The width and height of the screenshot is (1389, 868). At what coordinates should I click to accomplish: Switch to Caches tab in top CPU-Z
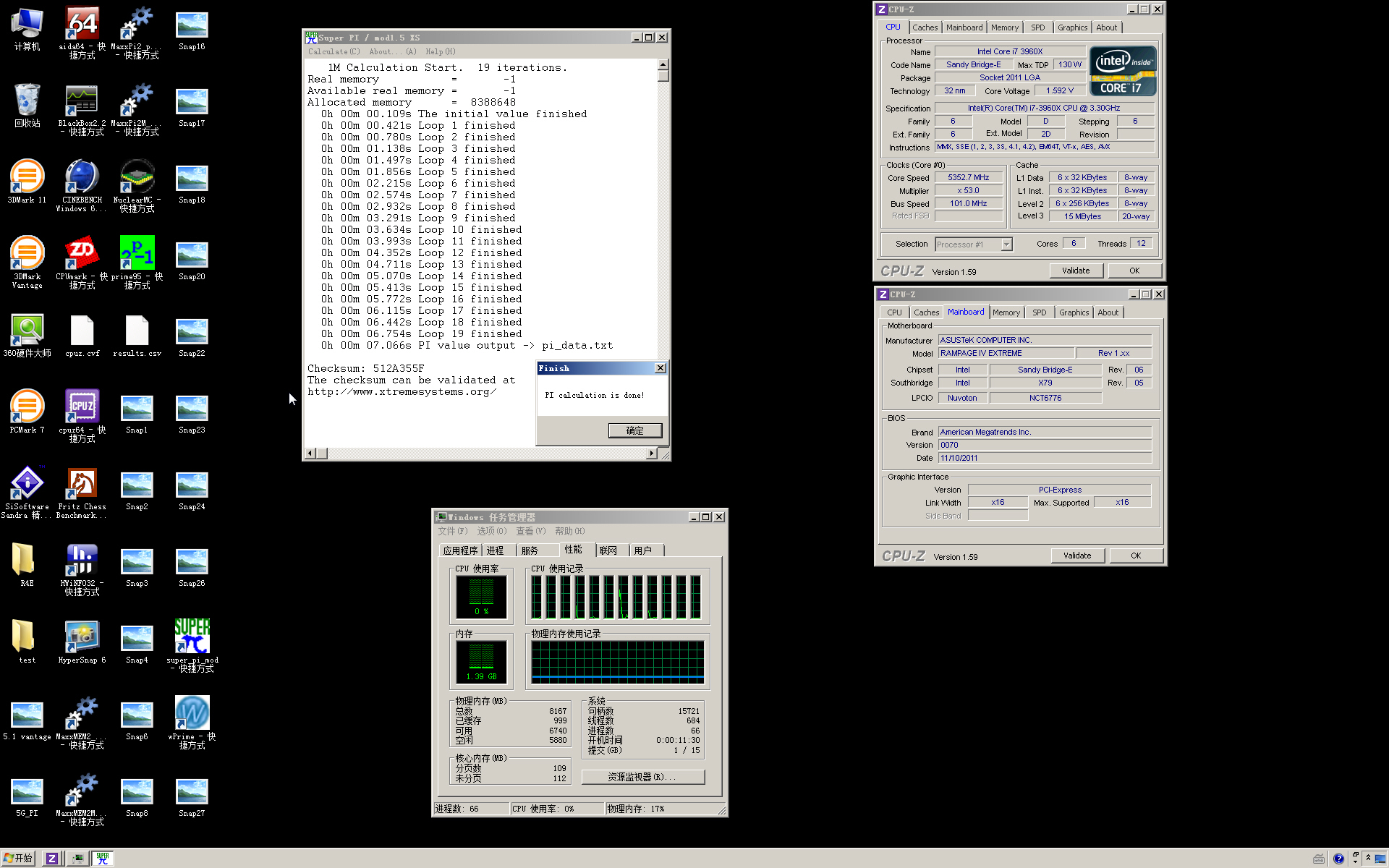coord(925,27)
